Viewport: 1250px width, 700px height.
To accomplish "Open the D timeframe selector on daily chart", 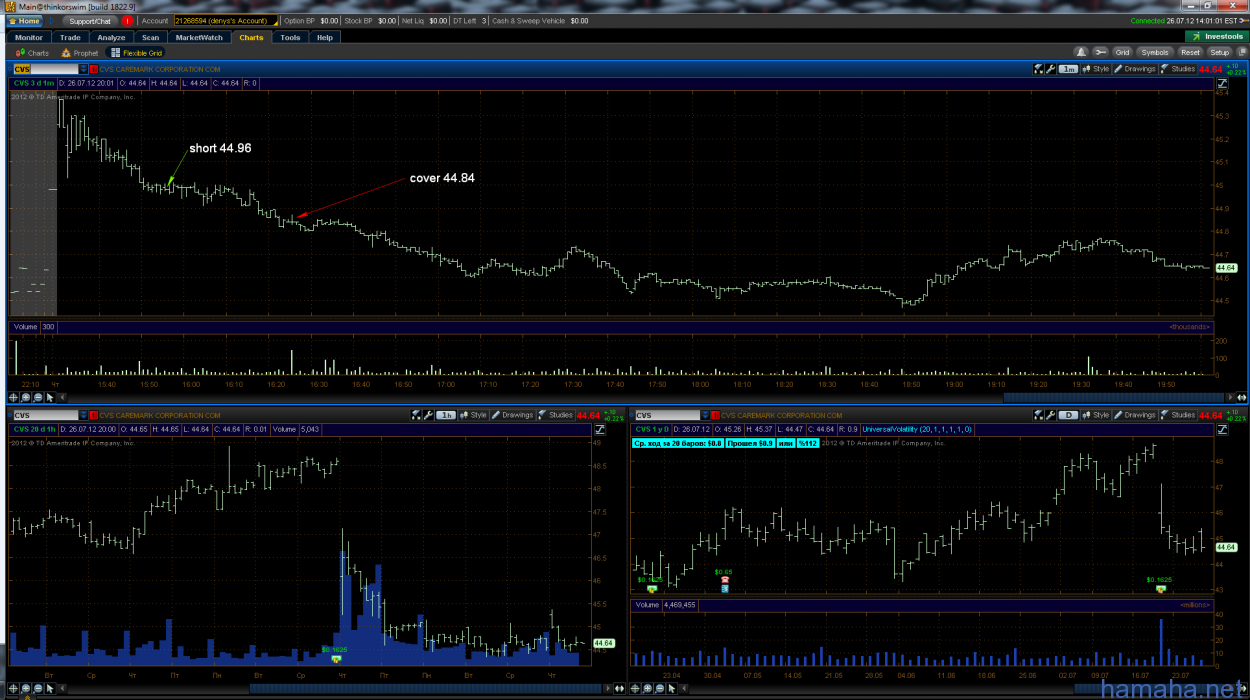I will 1068,415.
